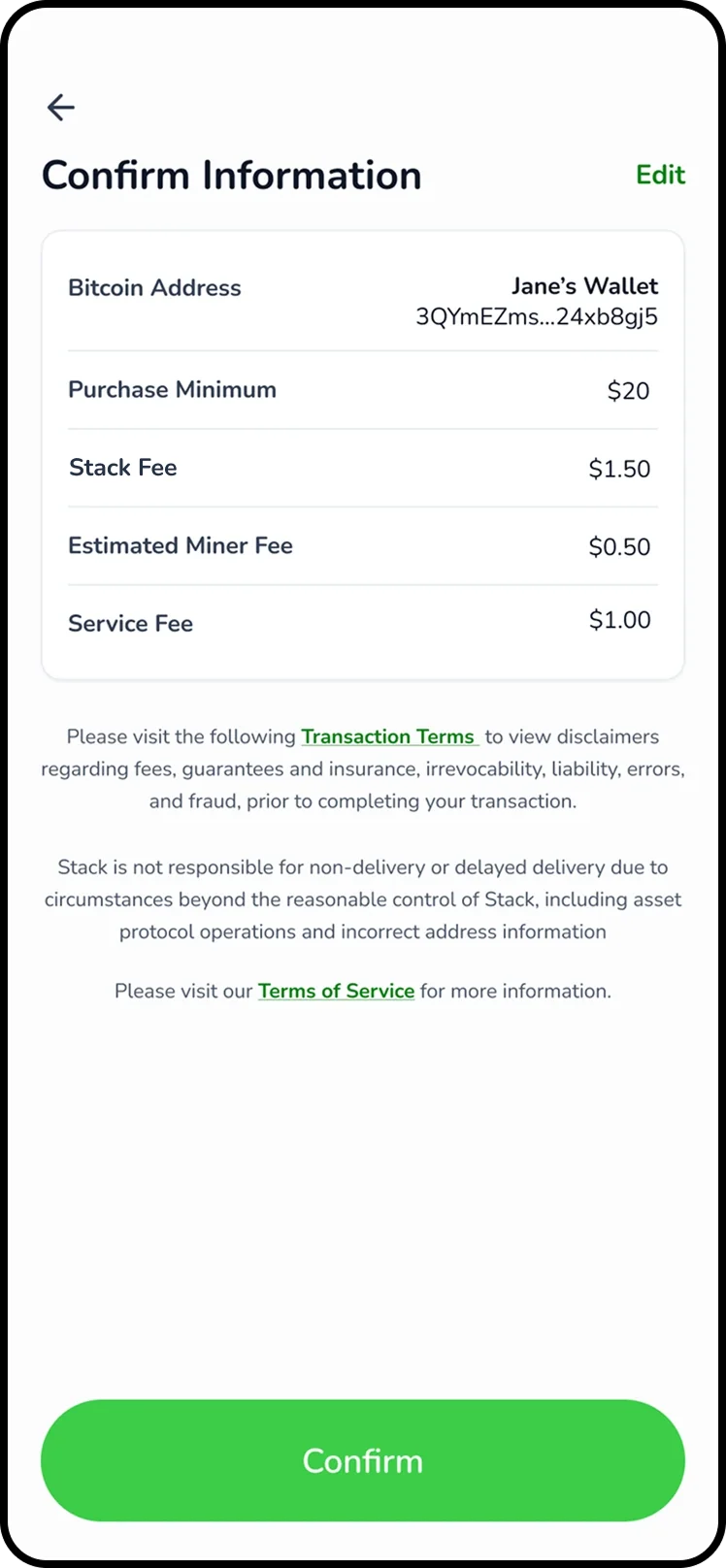Tap the $0.50 miner fee amount

(x=619, y=546)
